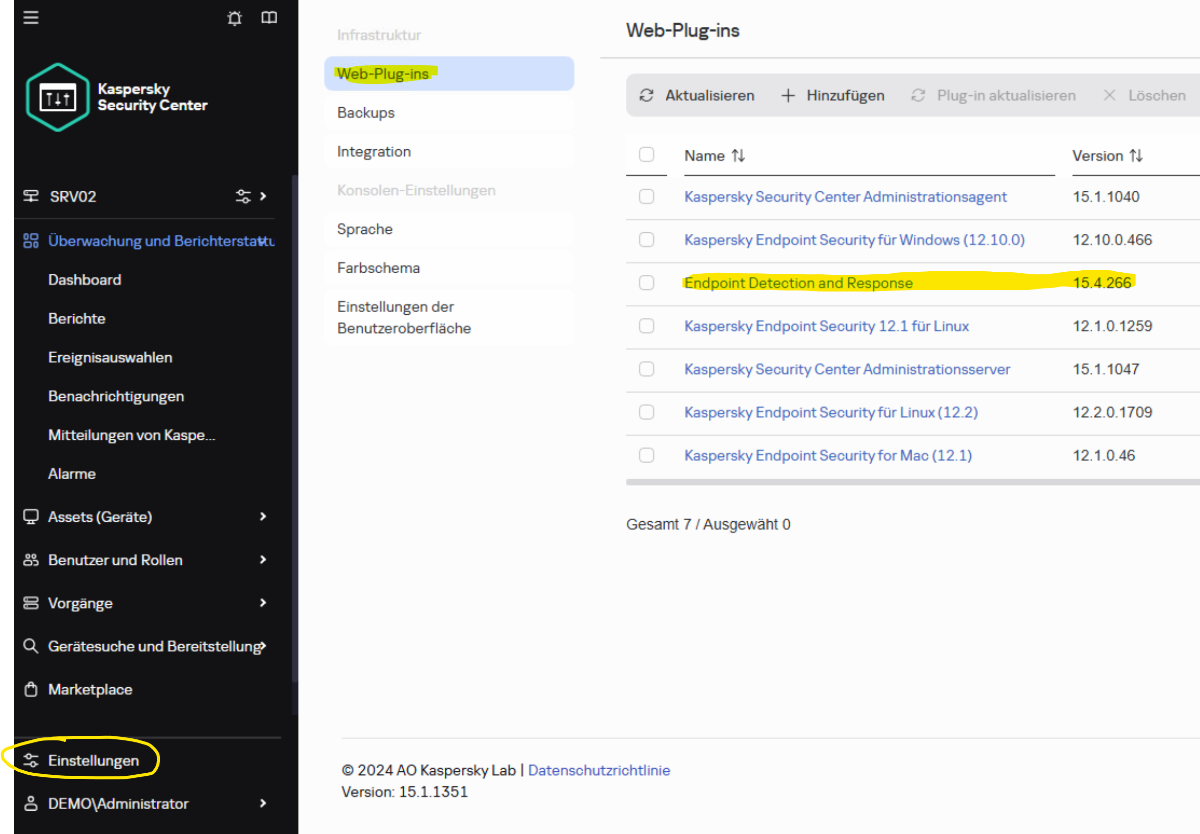
Task: Expand Gerätesuche und Bereitstellung chevron
Action: point(263,646)
